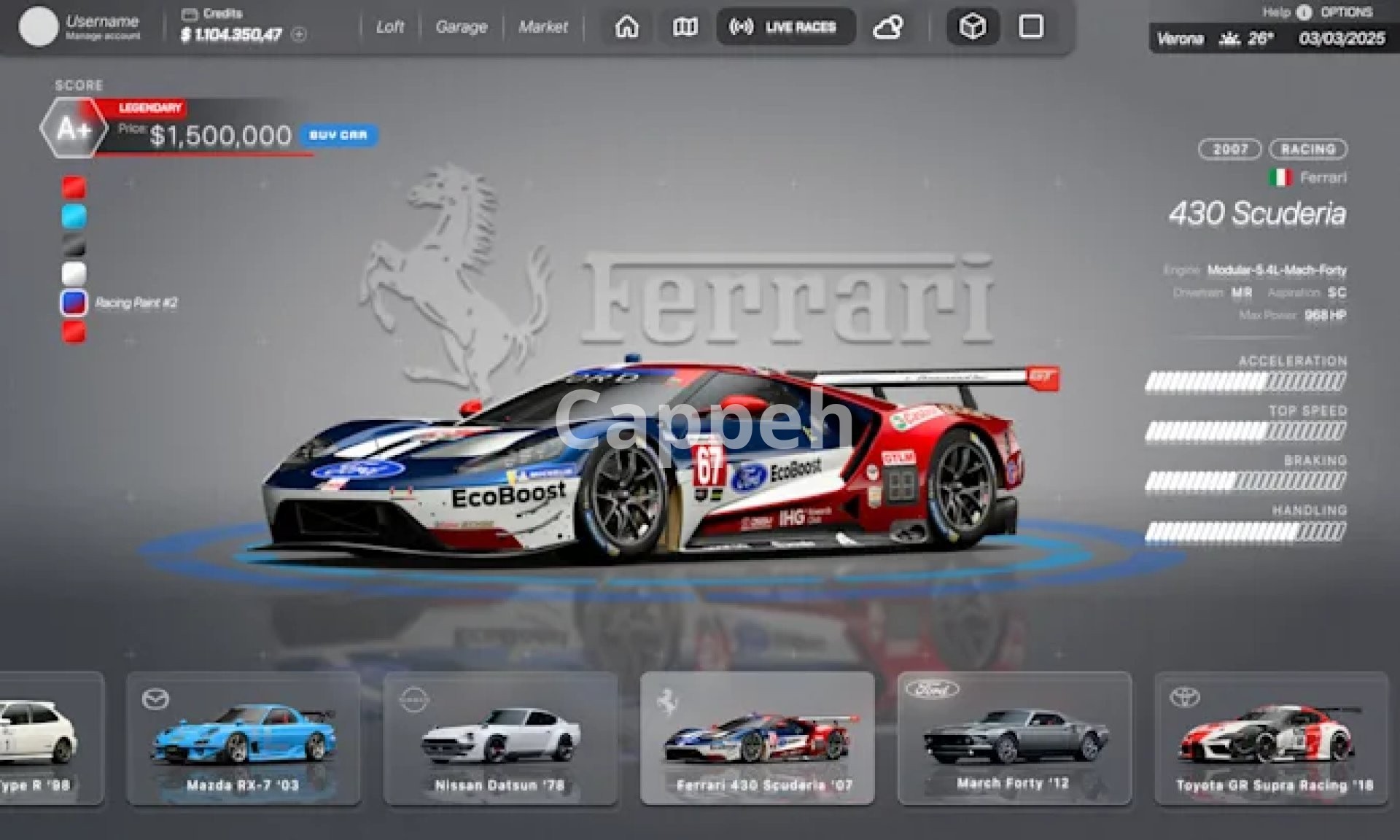Open the Options link
Image resolution: width=1400 pixels, height=840 pixels.
1346,12
